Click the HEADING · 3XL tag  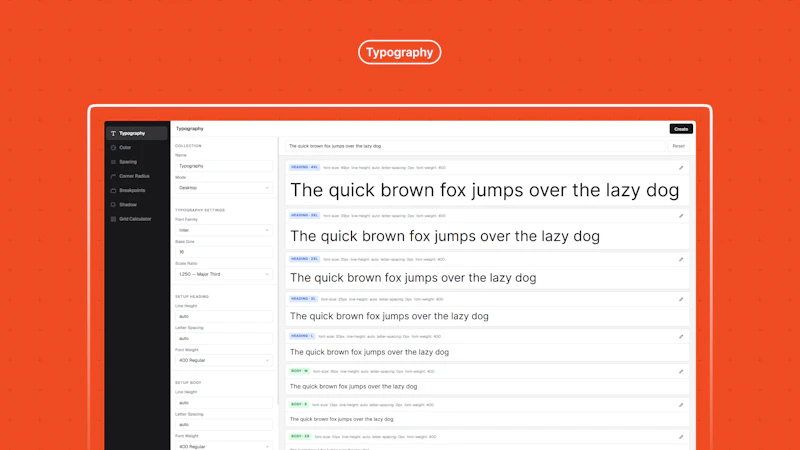coord(305,215)
